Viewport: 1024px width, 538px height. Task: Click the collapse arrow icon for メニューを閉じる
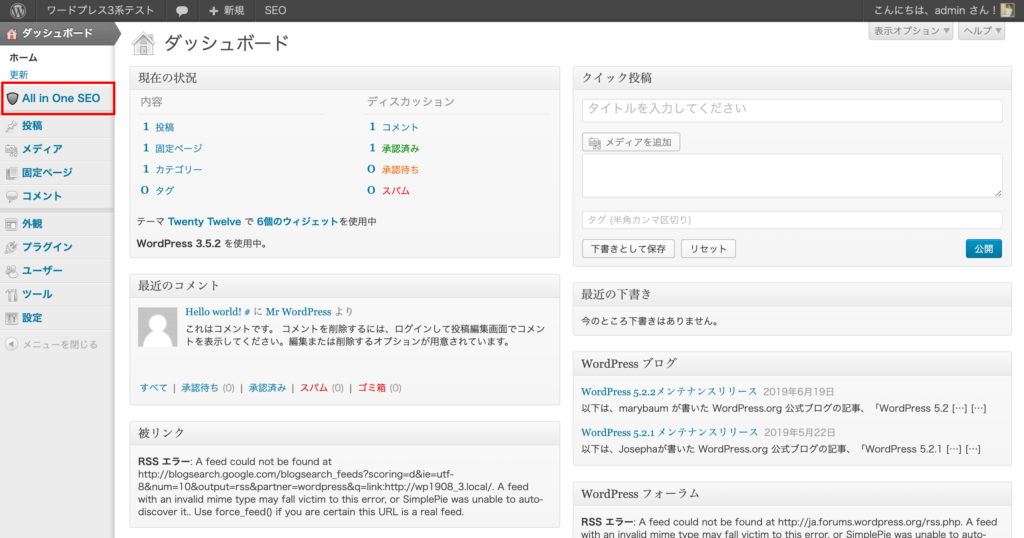(x=11, y=344)
